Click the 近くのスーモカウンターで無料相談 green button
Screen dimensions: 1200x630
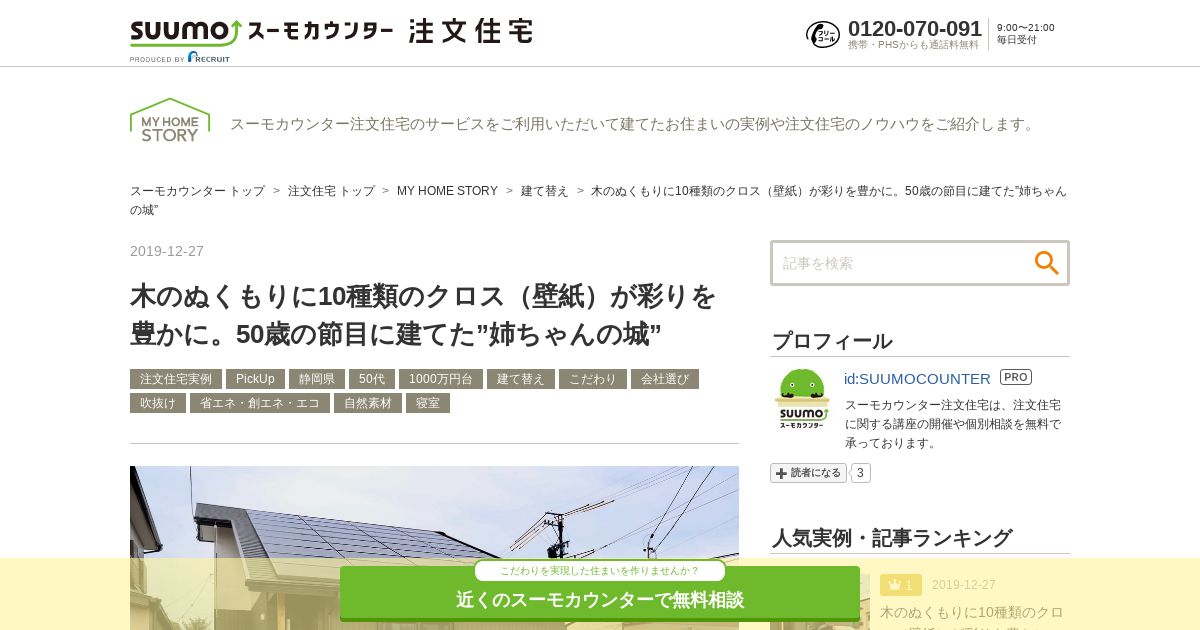point(600,594)
